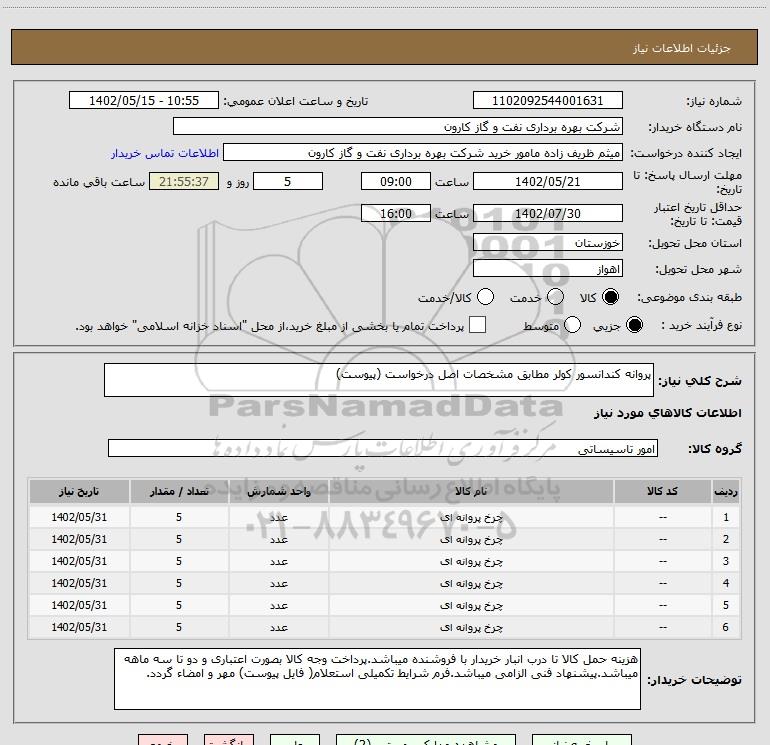Click the توضیحات خریدار text area
Viewport: 770px width, 745px height.
coord(377,679)
